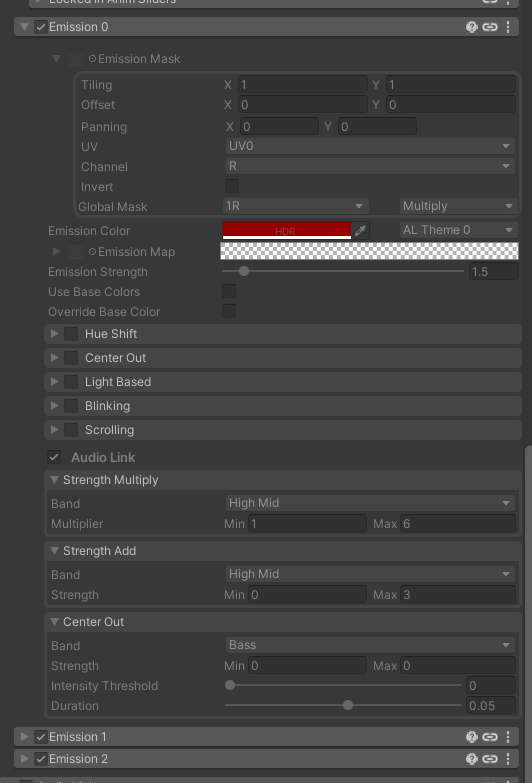The width and height of the screenshot is (532, 783).
Task: Enable the Center Out section checkbox below Hue Shift
Action: [71, 358]
